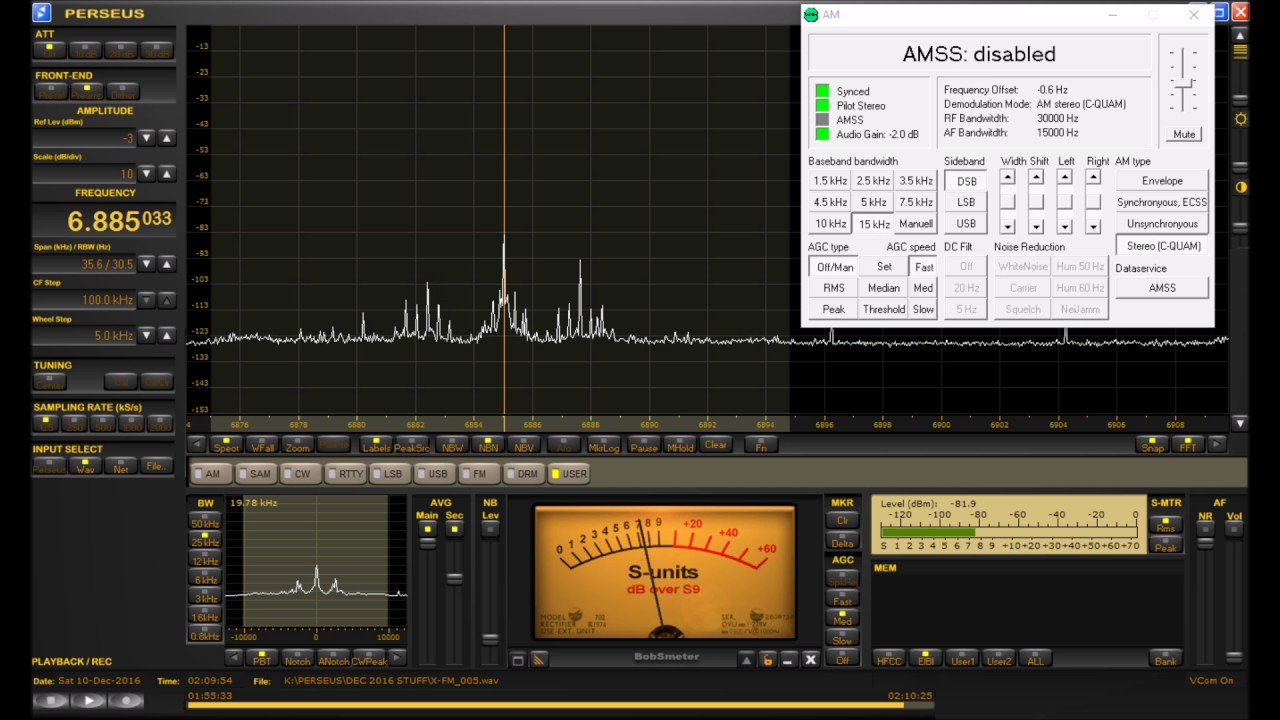The width and height of the screenshot is (1280, 720).
Task: Click the S-meter up-arrow icon
Action: coord(746,660)
